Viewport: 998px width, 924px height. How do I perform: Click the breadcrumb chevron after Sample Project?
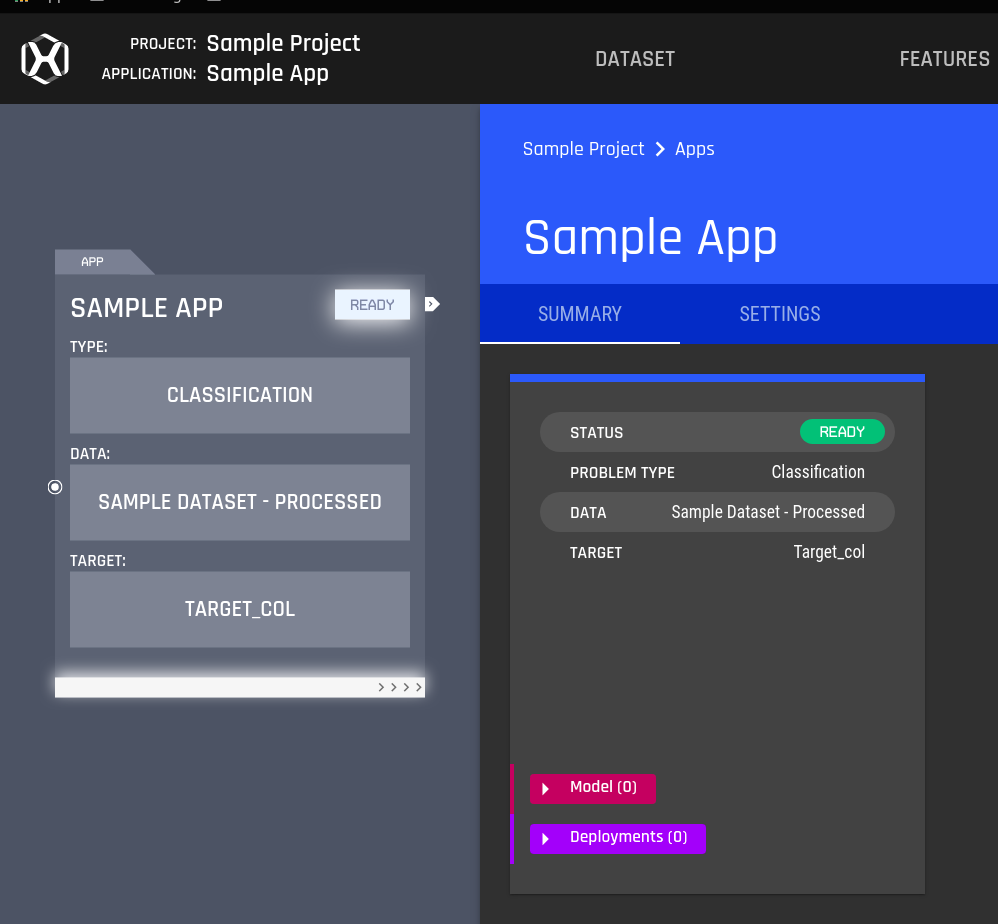click(x=659, y=149)
